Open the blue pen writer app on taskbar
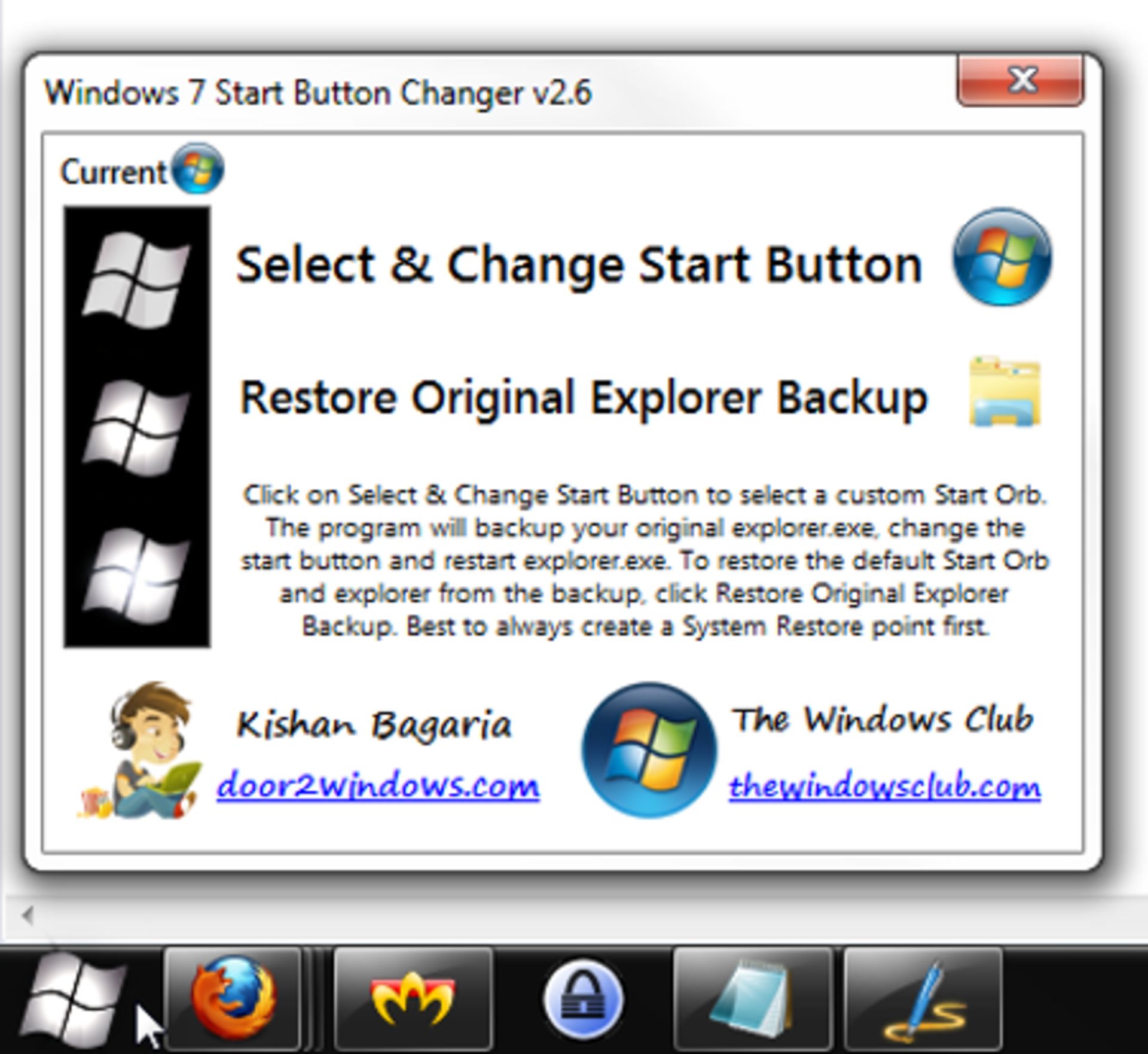Image resolution: width=1148 pixels, height=1054 pixels. tap(923, 999)
